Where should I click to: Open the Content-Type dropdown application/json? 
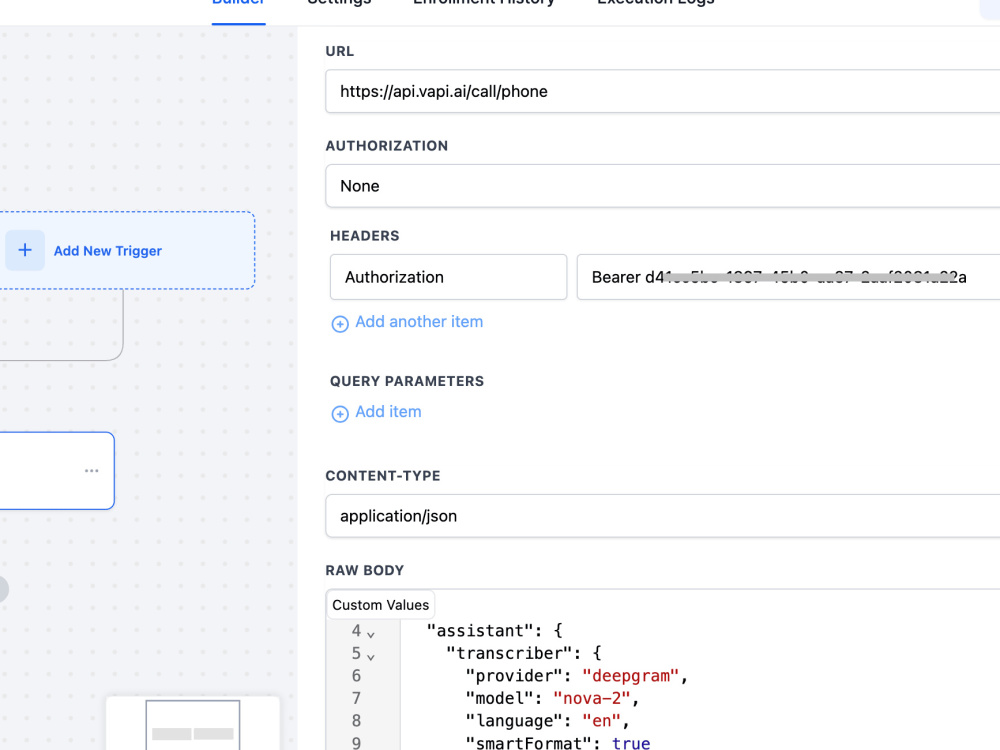[x=663, y=515]
